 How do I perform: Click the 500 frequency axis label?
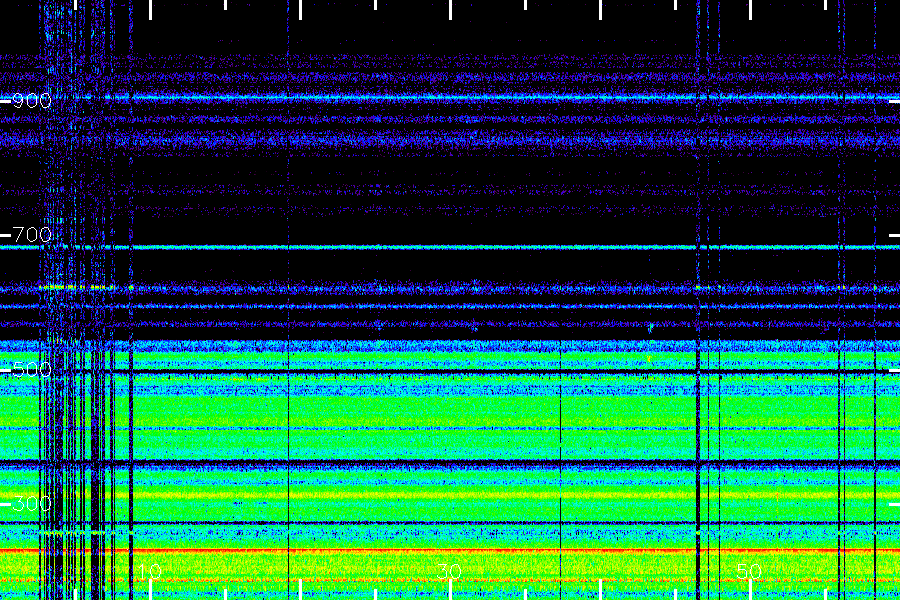tap(32, 369)
